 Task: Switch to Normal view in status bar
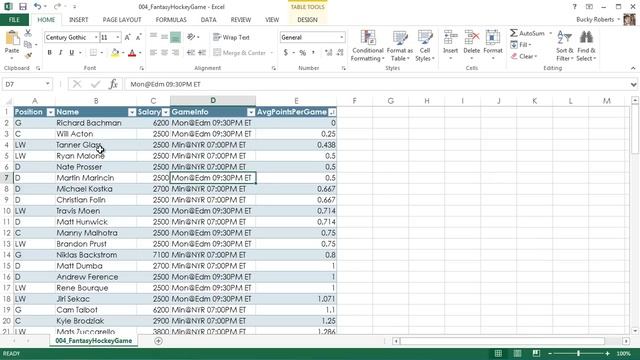[x=498, y=353]
